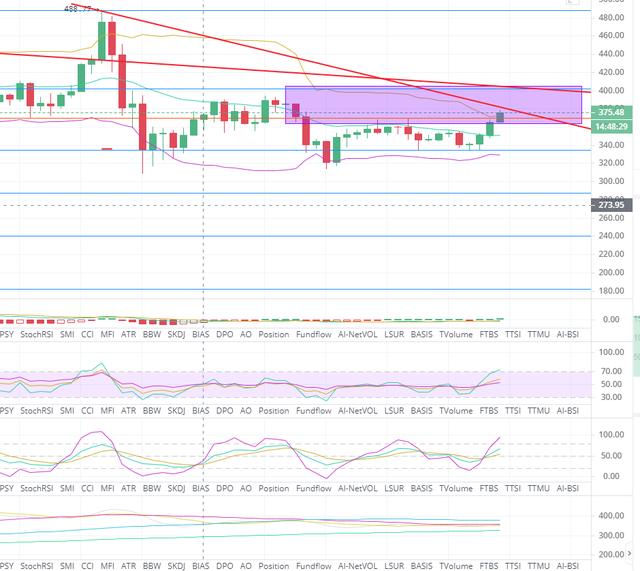Select PSY tab under the 100/50/0 stochastic panel

point(7,488)
